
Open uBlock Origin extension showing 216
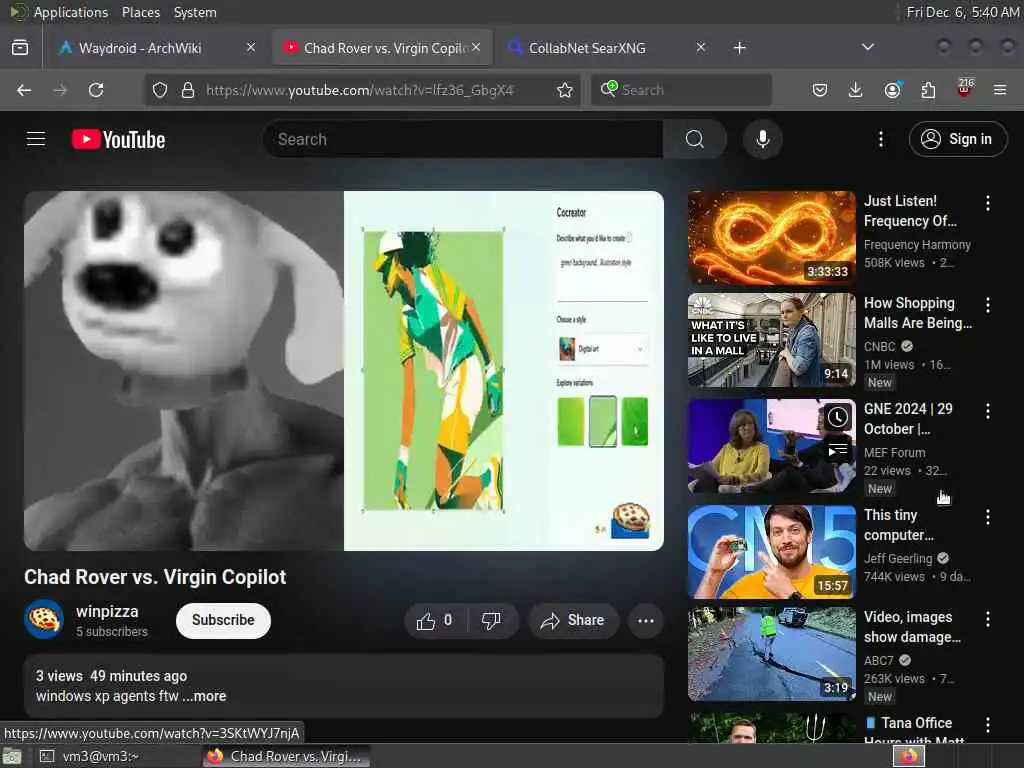click(965, 89)
